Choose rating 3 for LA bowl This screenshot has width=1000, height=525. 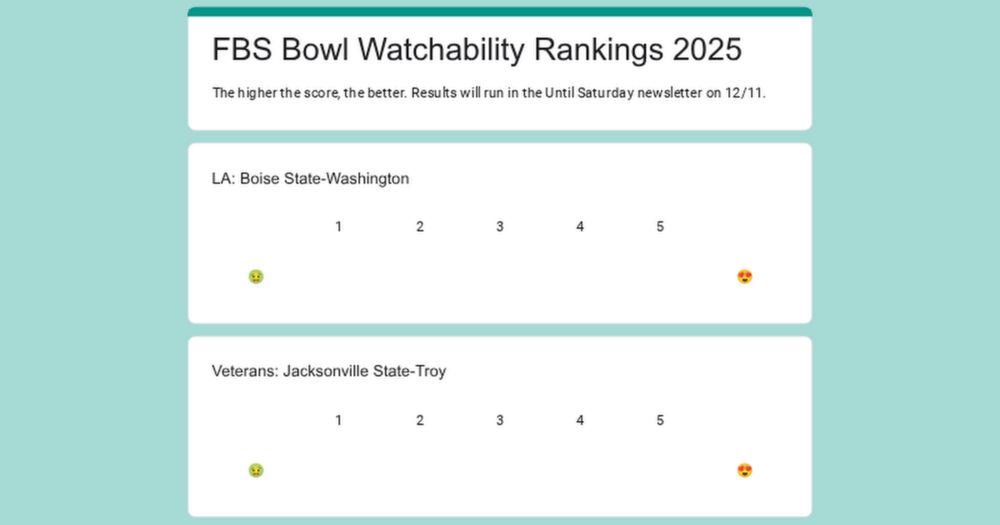pyautogui.click(x=500, y=226)
